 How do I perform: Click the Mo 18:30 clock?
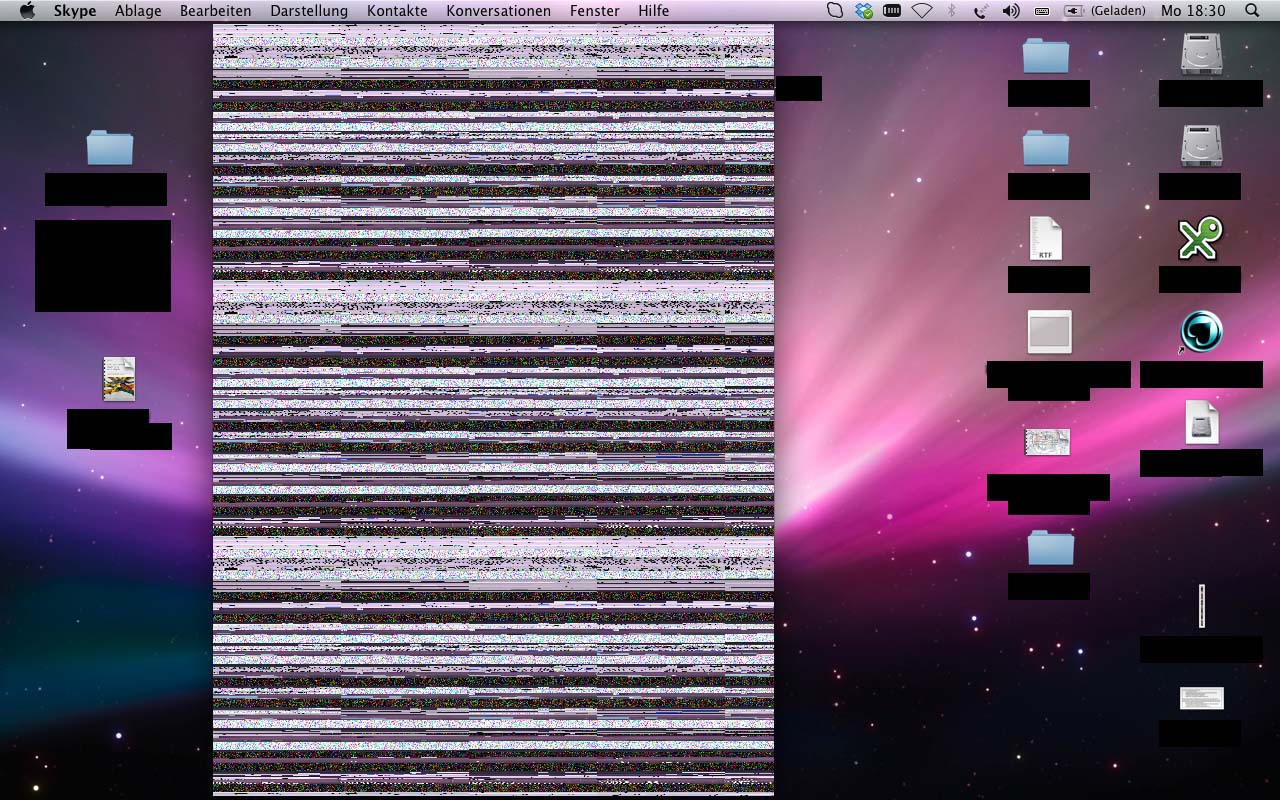pos(1193,10)
